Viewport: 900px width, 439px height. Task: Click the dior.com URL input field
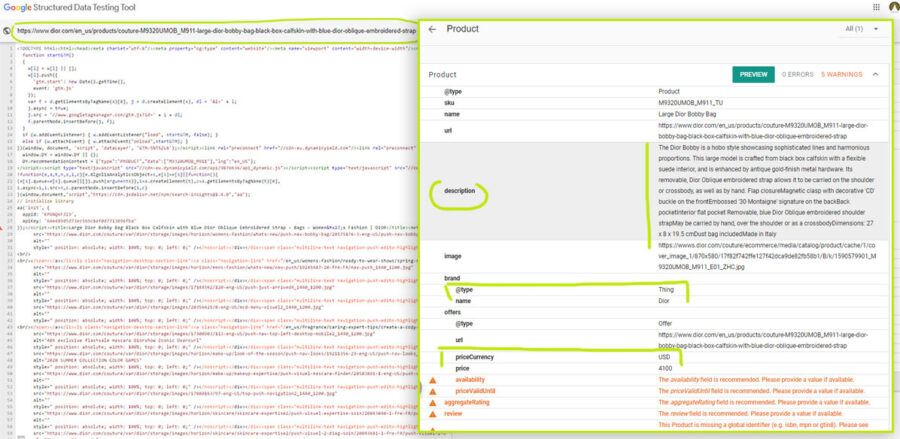click(x=216, y=32)
